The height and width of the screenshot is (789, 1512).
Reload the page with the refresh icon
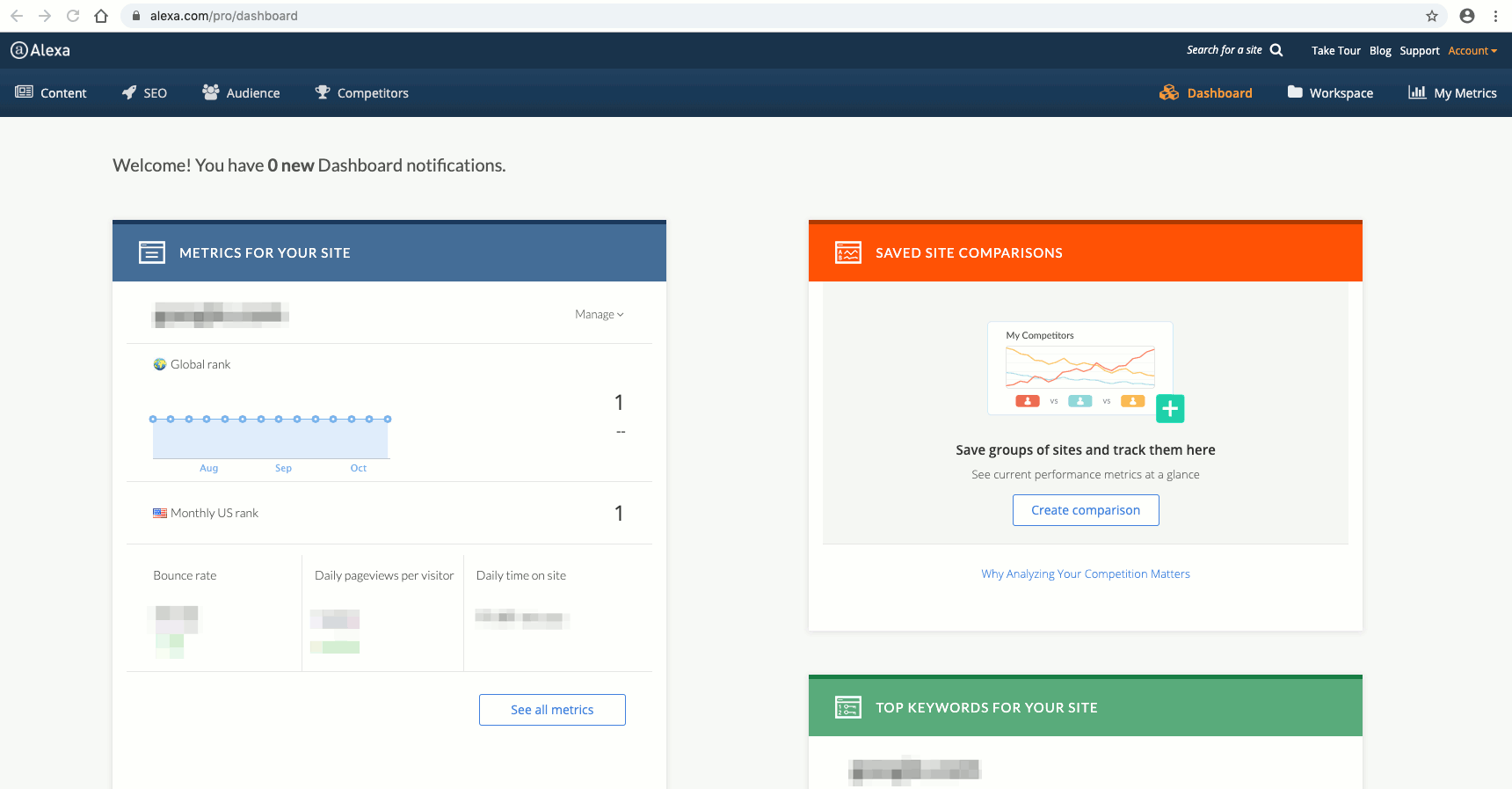coord(73,16)
